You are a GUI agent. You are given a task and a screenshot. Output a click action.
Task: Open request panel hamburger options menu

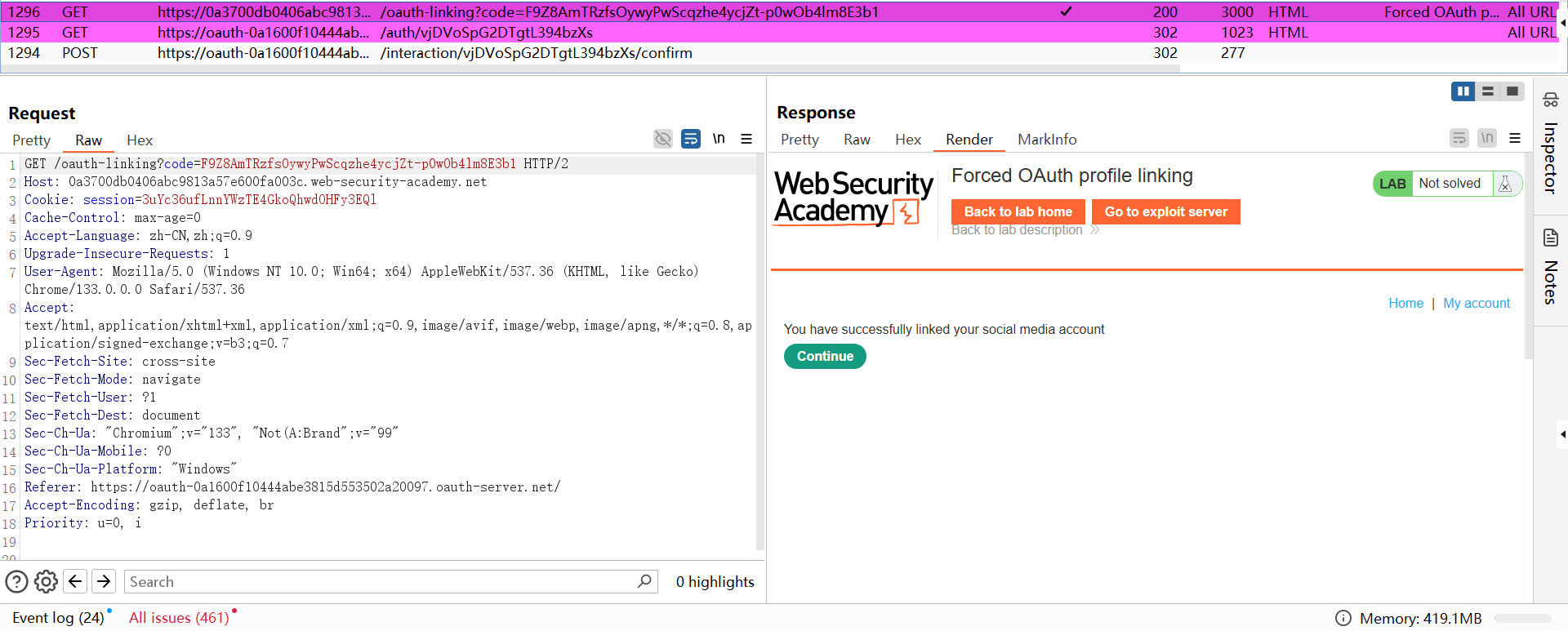[746, 139]
